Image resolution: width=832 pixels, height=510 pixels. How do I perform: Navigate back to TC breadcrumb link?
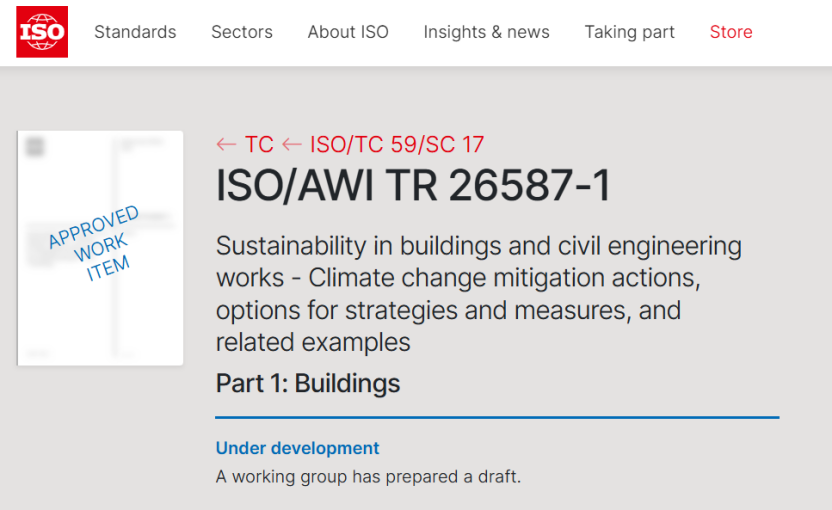259,145
